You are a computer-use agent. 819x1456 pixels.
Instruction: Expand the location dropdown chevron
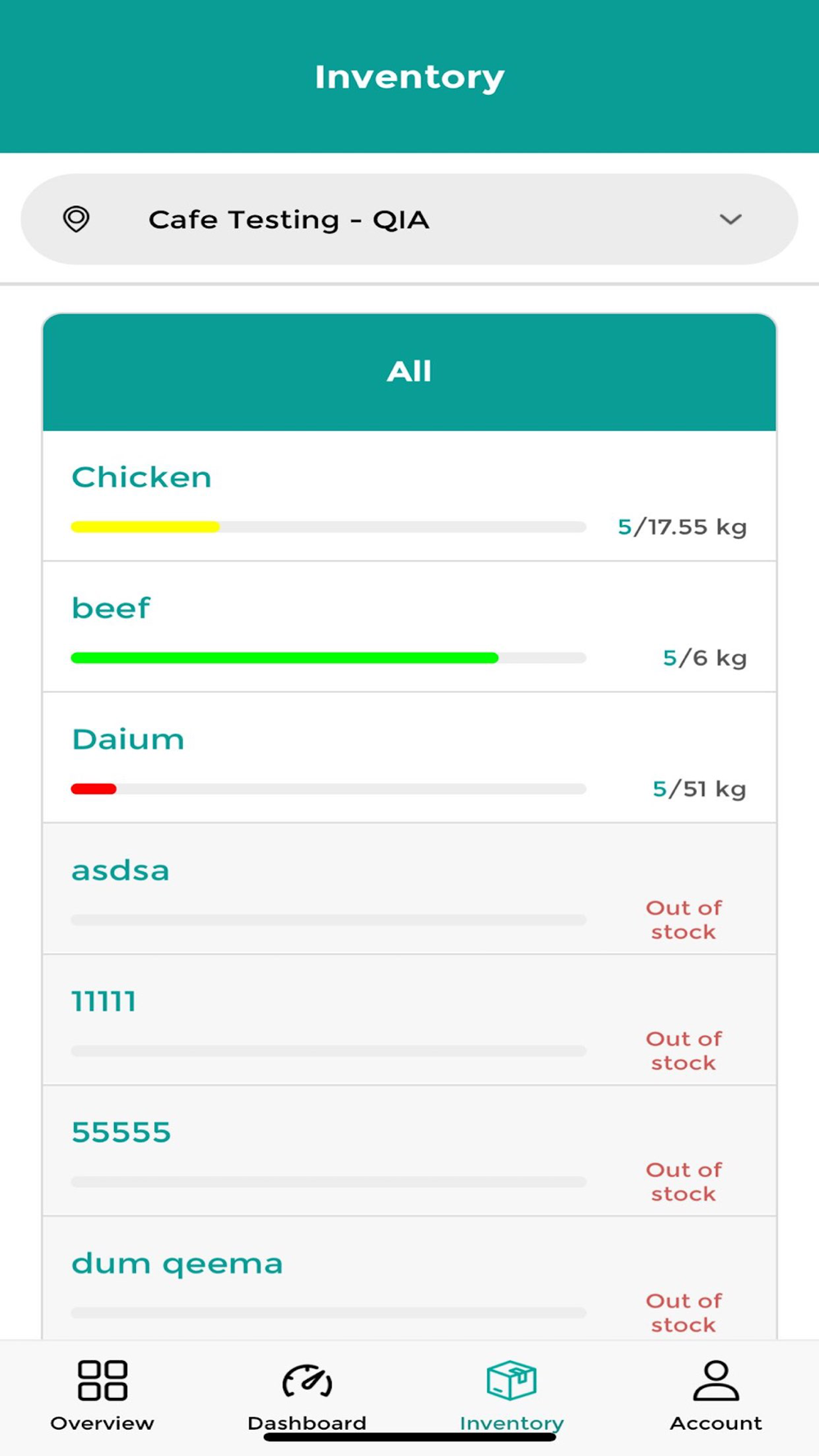[x=731, y=219]
